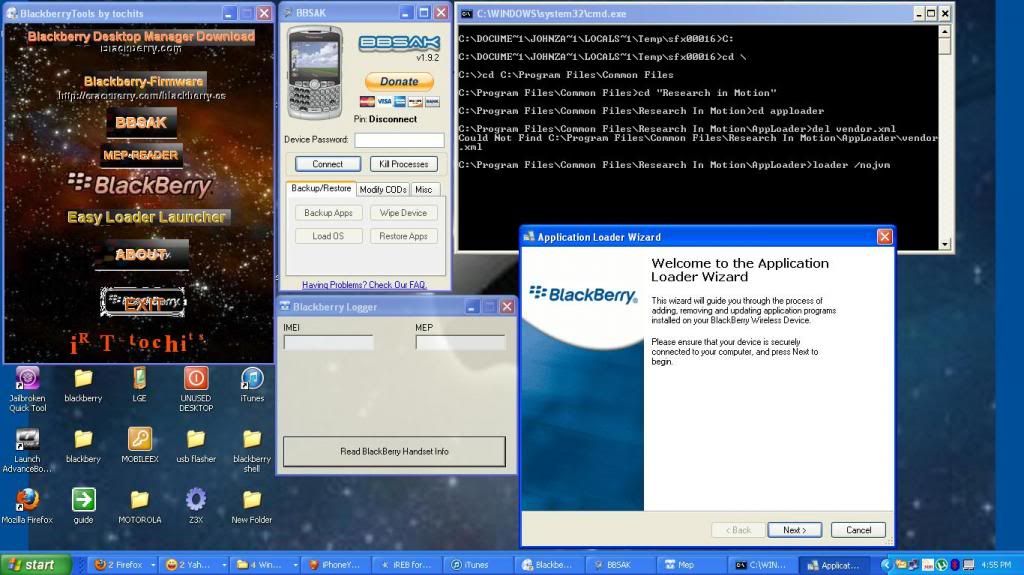This screenshot has width=1024, height=575.
Task: Click Cancel in the Application Loader Wizard
Action: click(x=858, y=530)
